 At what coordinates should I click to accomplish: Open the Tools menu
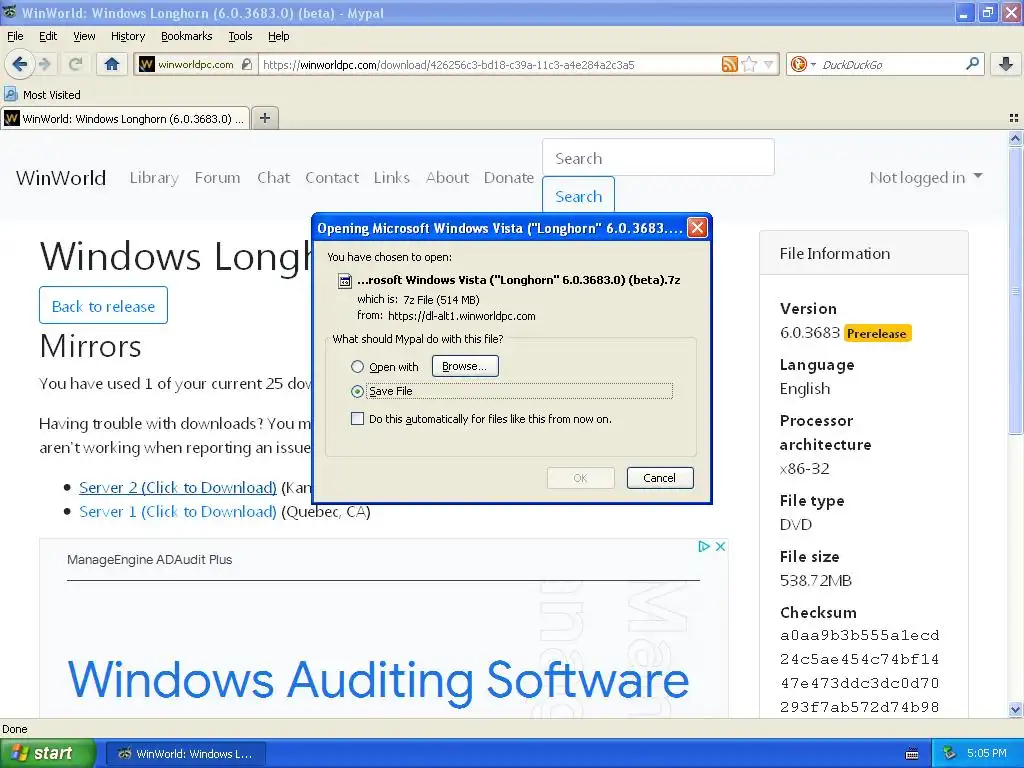pos(240,36)
